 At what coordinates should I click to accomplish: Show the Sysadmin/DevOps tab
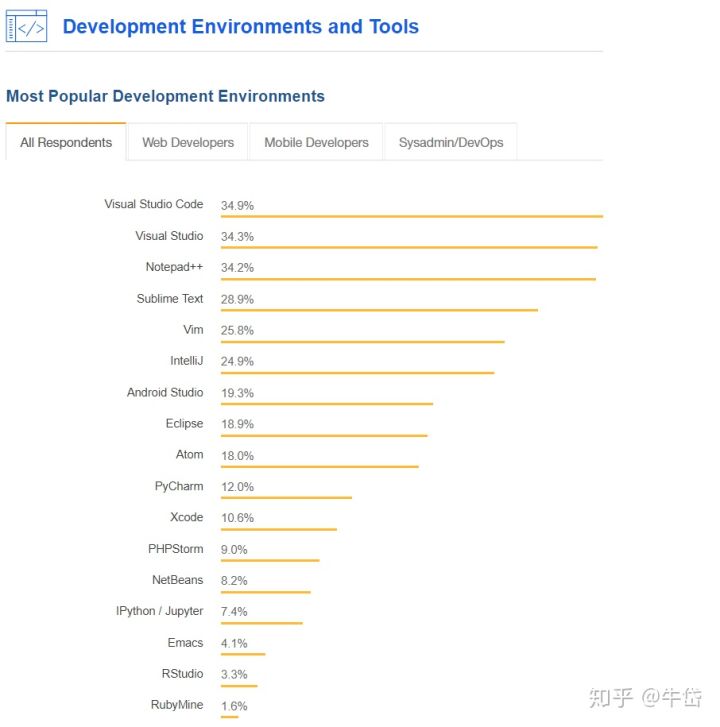point(451,142)
